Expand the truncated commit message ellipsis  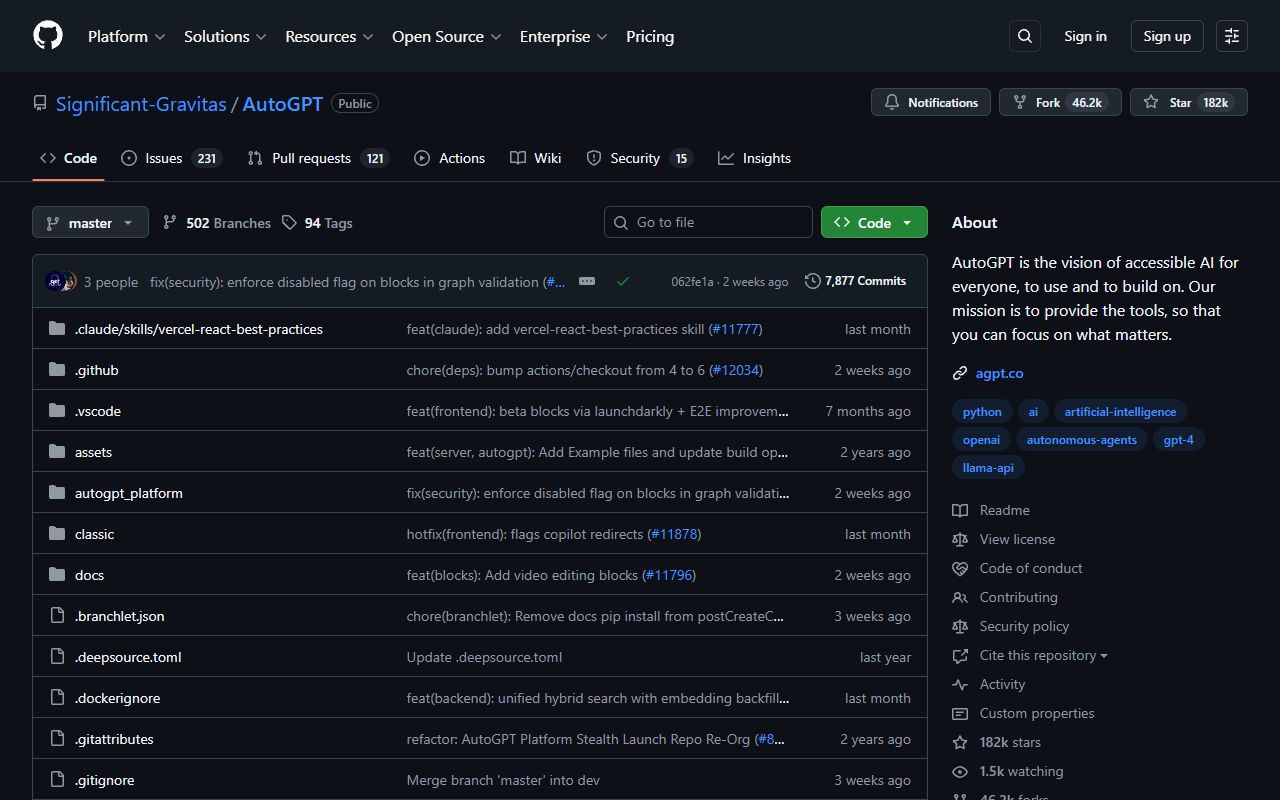pos(587,281)
